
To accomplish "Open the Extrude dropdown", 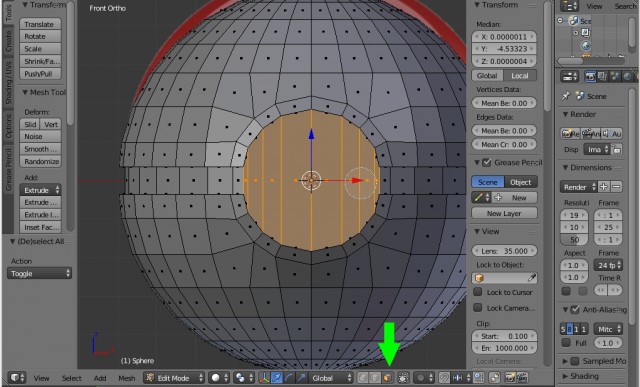I will pyautogui.click(x=40, y=190).
